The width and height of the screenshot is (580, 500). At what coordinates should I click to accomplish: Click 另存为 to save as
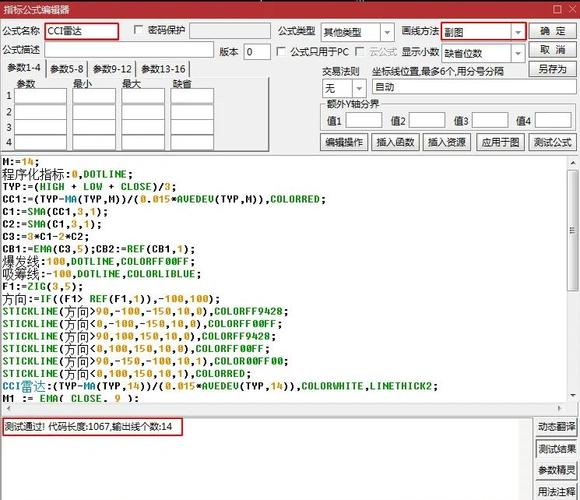tap(552, 69)
